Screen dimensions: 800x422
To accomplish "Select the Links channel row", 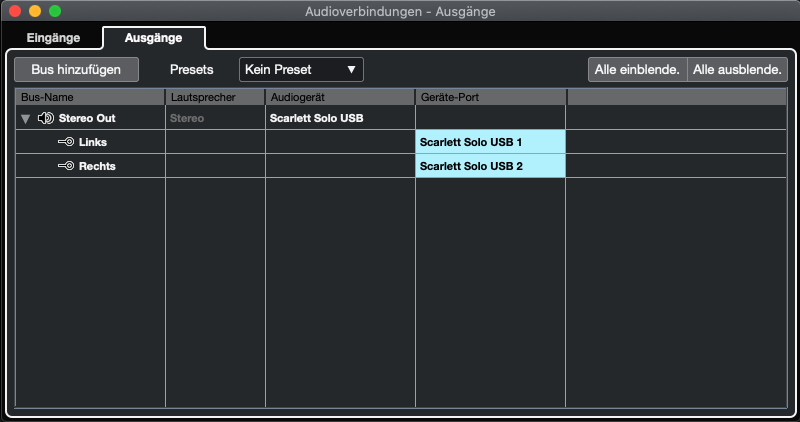I will click(x=401, y=142).
